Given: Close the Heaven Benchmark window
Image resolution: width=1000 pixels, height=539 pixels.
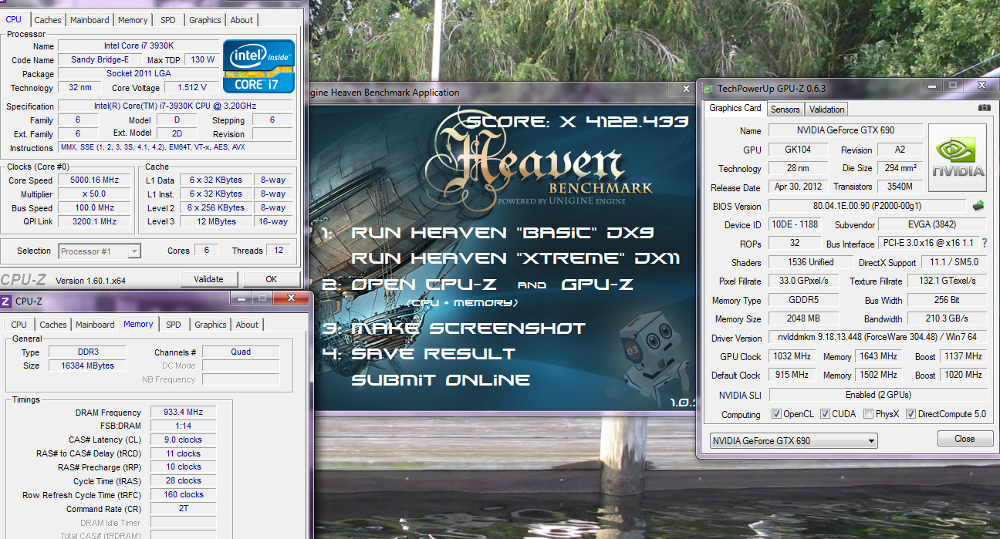Looking at the screenshot, I should (686, 89).
